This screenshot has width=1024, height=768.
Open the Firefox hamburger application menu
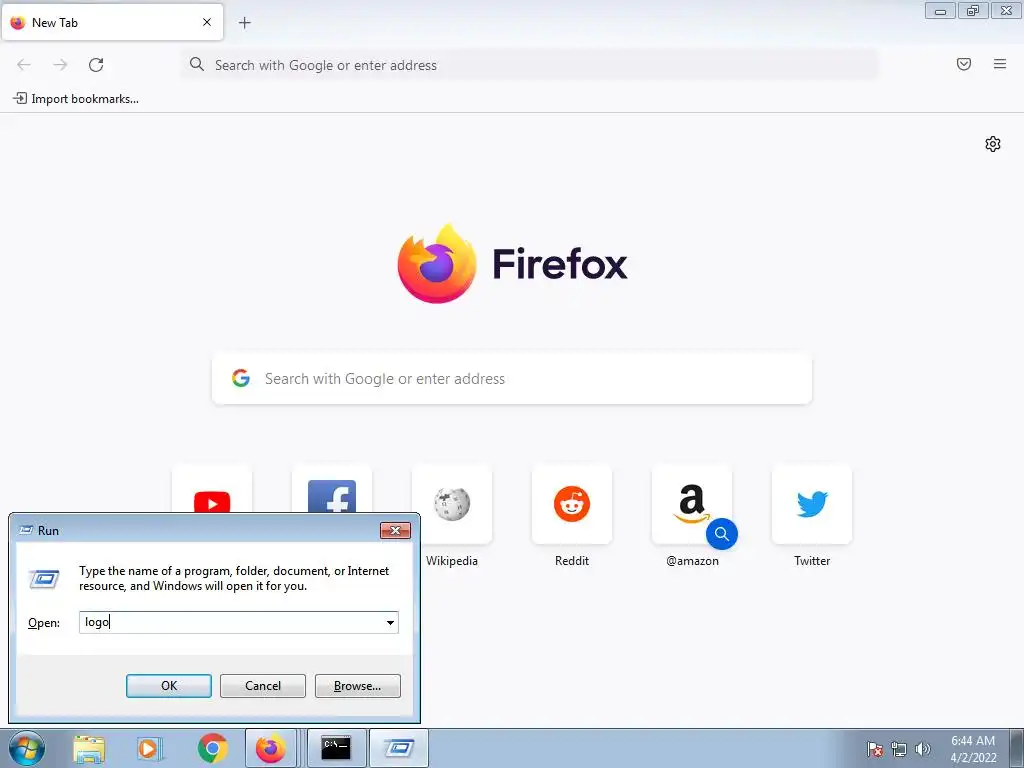pyautogui.click(x=999, y=64)
